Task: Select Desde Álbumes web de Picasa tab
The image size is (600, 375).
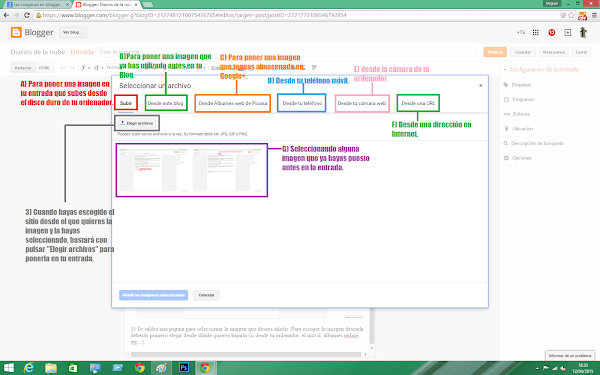Action: click(x=233, y=103)
